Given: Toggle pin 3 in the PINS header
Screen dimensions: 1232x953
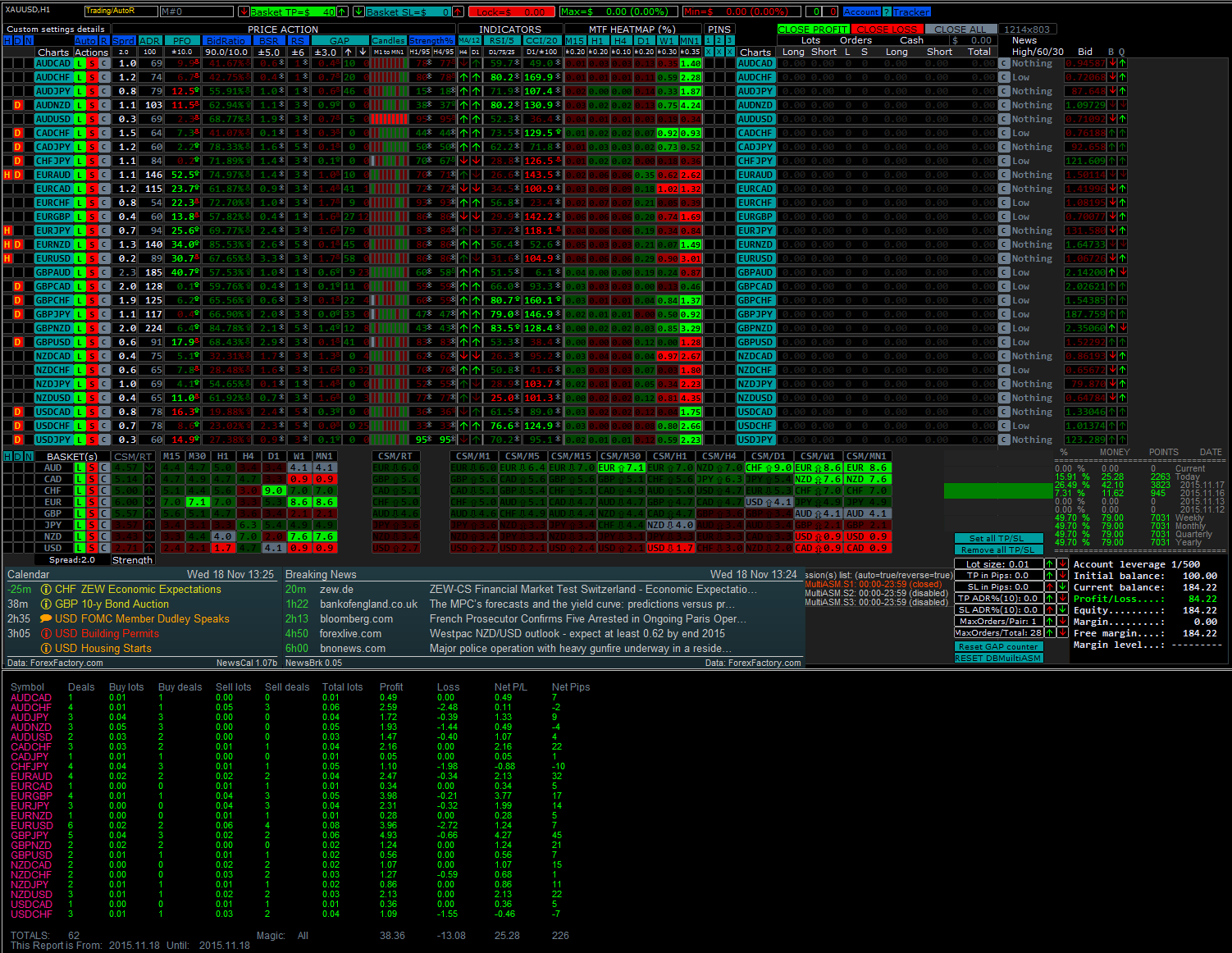Looking at the screenshot, I should pyautogui.click(x=730, y=40).
